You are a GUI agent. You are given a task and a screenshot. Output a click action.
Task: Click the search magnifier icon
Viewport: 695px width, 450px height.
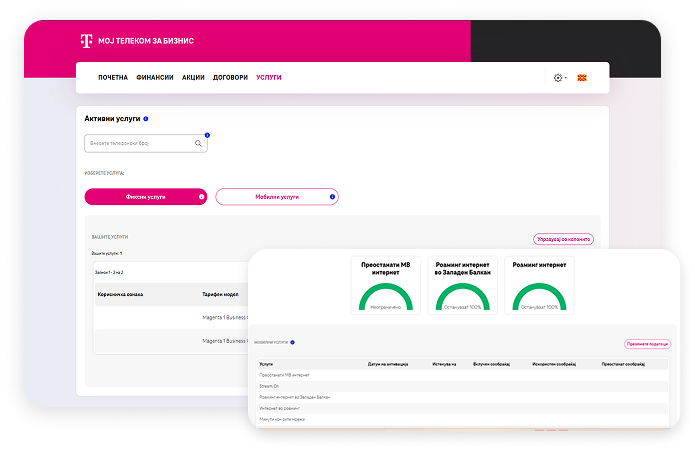tap(199, 143)
